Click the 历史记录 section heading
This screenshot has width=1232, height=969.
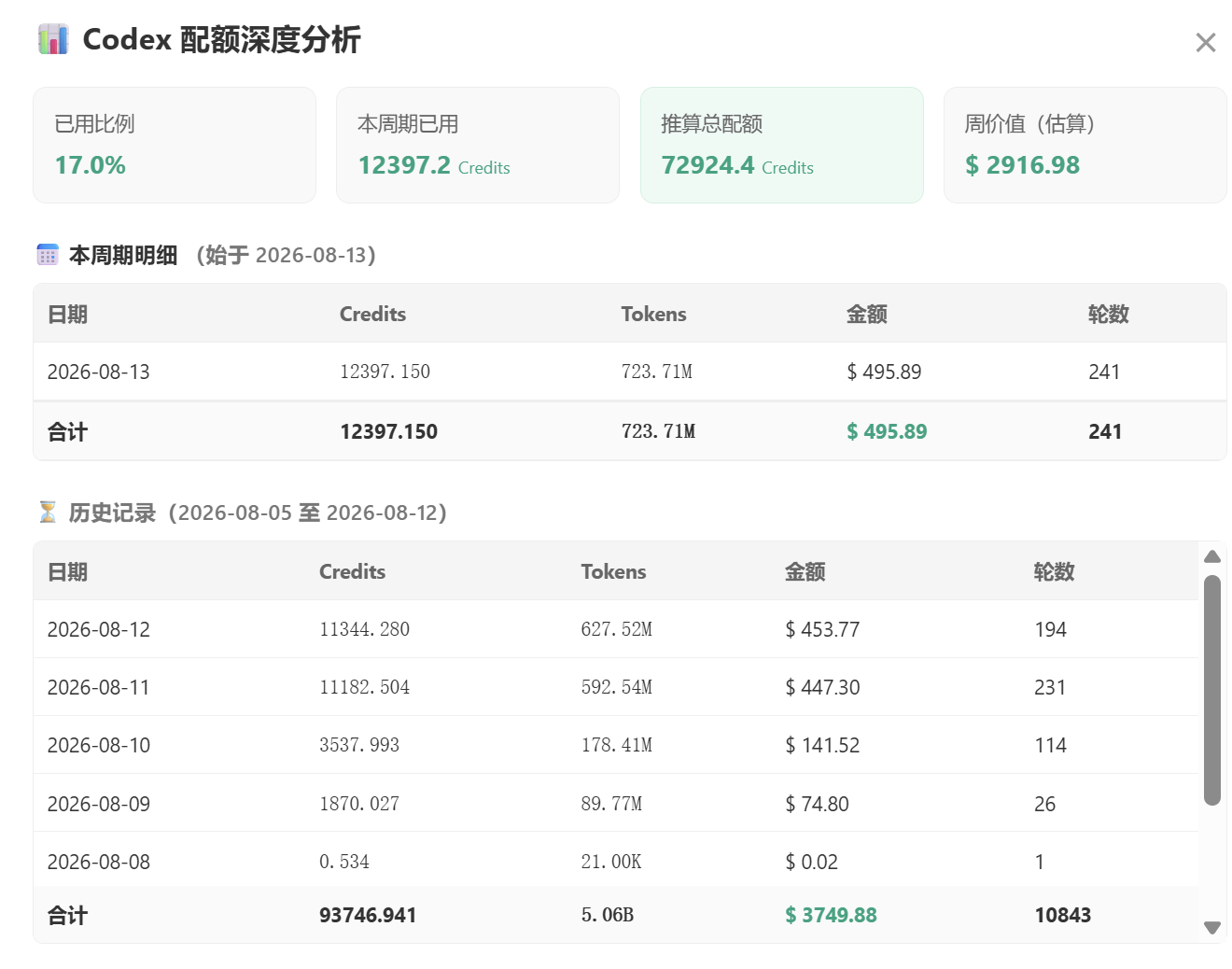(x=112, y=513)
